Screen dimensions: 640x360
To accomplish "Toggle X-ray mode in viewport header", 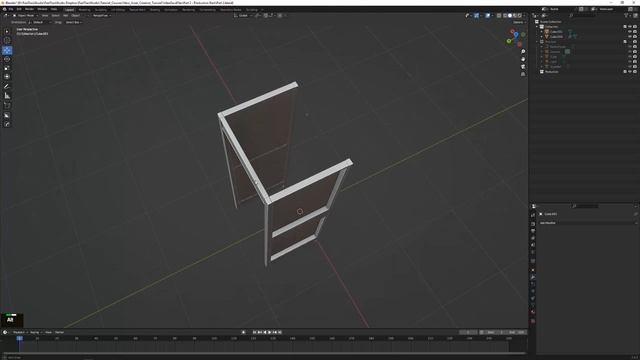I will coord(499,16).
